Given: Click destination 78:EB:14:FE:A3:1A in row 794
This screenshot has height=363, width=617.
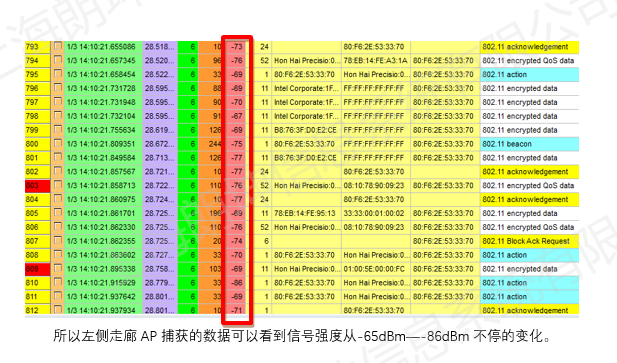Looking at the screenshot, I should [375, 61].
